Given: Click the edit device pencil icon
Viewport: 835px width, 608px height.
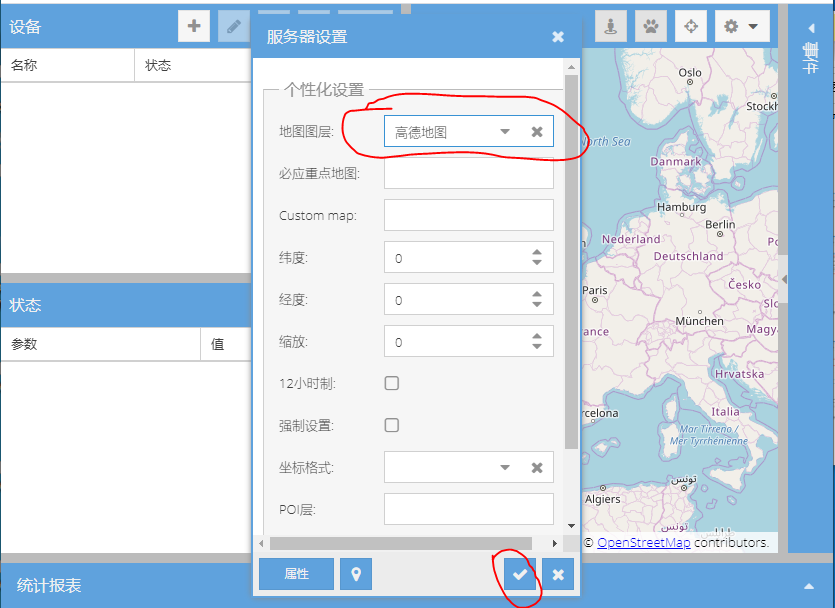Looking at the screenshot, I should click(x=234, y=26).
